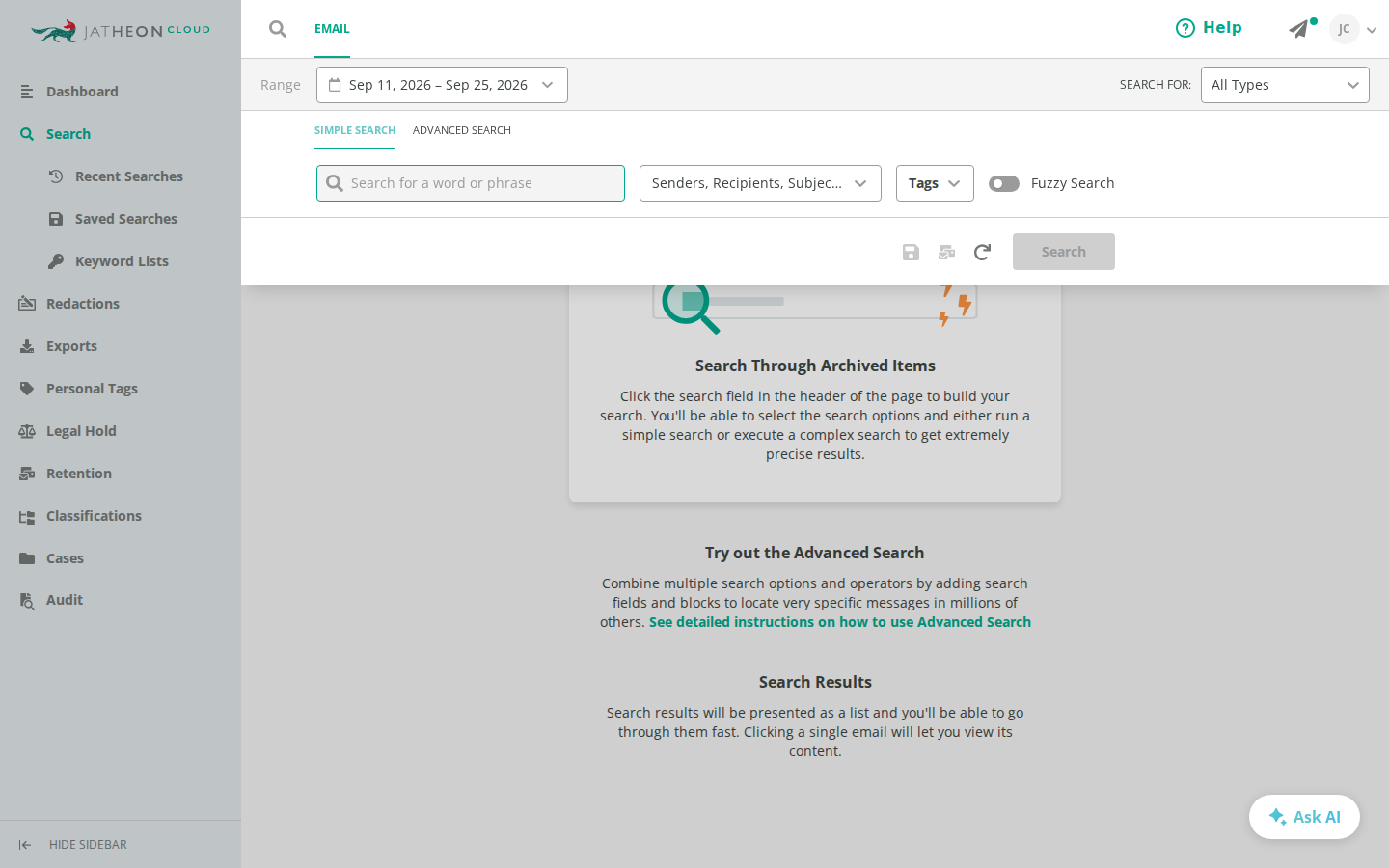Expand the Senders, Recipients, Subject dropdown
The image size is (1389, 868).
pos(760,183)
